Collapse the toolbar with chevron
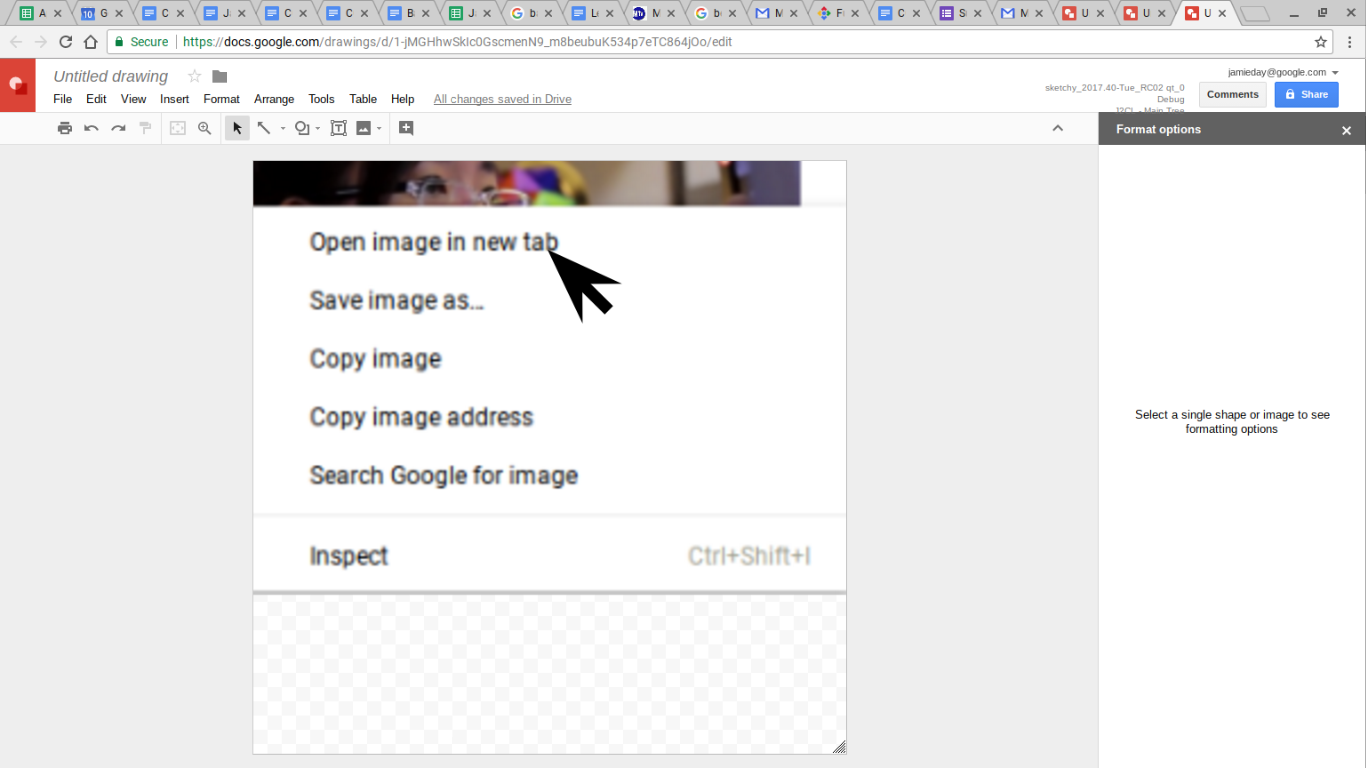This screenshot has height=768, width=1366. [1058, 128]
